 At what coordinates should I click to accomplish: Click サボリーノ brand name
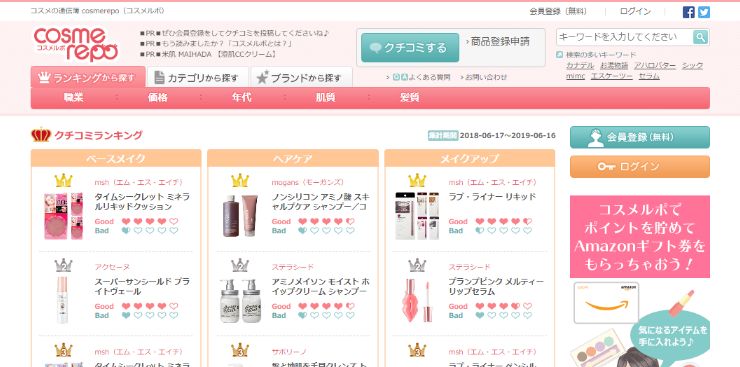[289, 352]
